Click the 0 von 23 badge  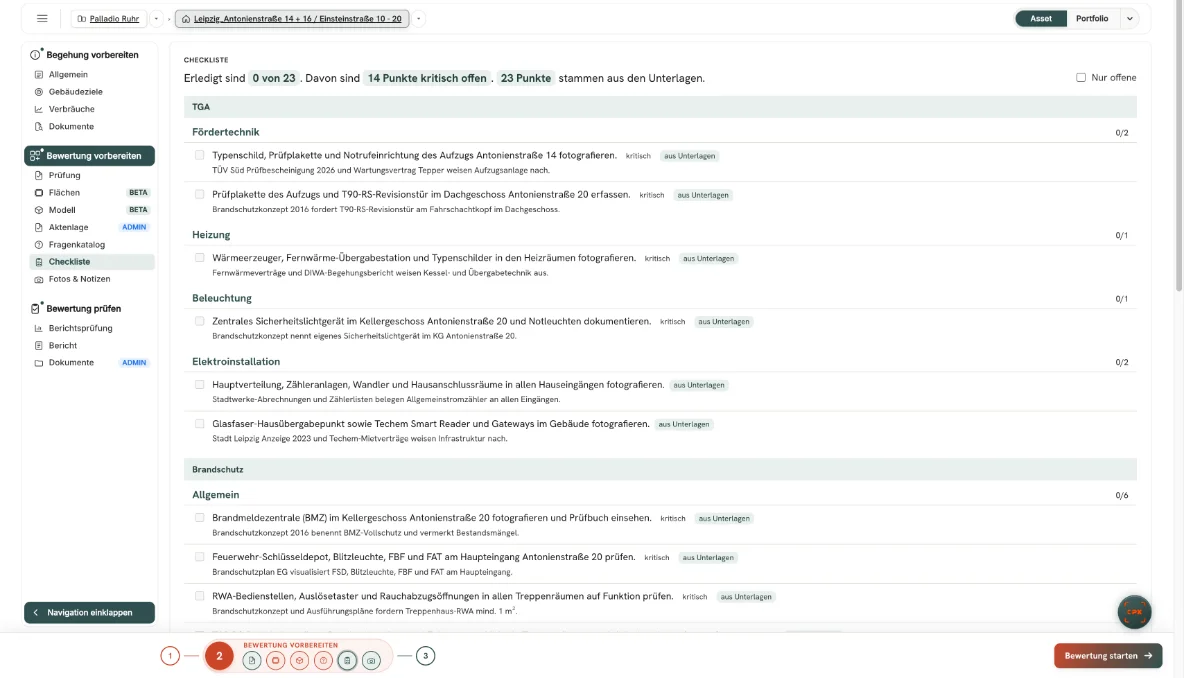pyautogui.click(x=273, y=79)
